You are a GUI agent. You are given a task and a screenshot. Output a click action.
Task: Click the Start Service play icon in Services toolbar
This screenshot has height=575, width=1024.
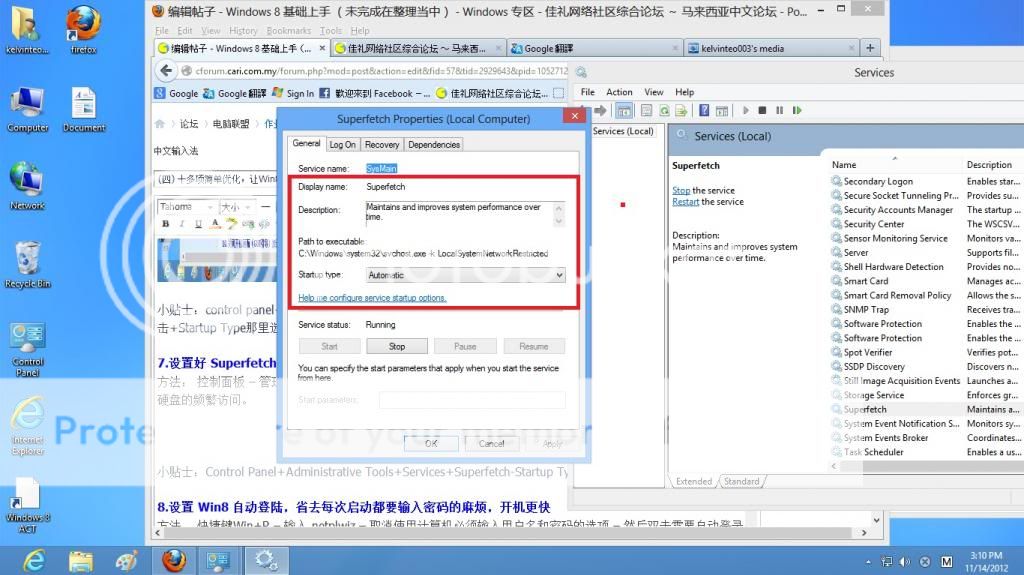point(744,111)
